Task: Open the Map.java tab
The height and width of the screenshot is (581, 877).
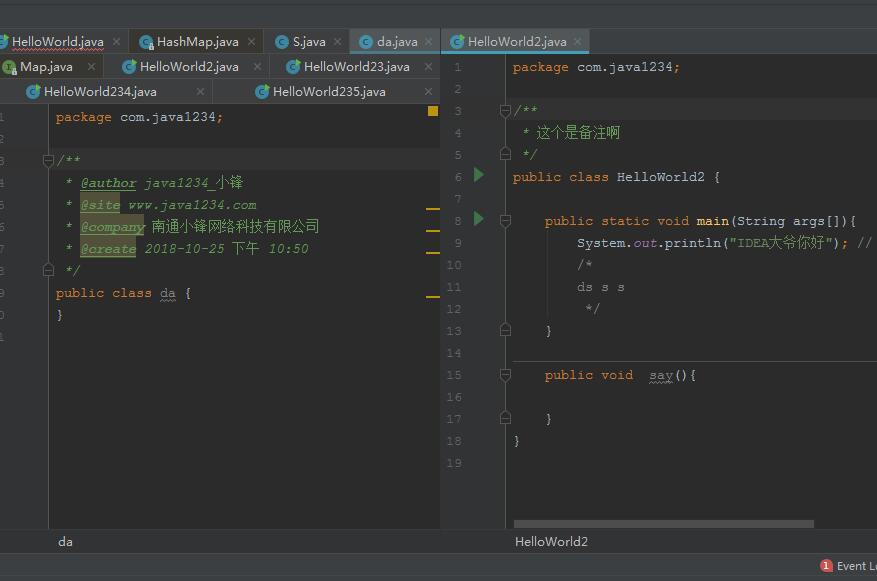Action: pos(46,67)
